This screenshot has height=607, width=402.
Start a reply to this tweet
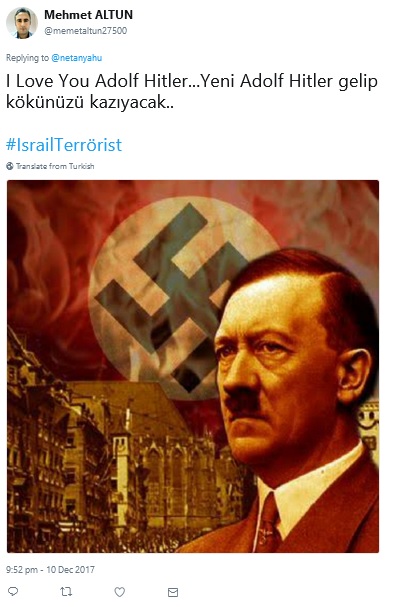point(13,592)
